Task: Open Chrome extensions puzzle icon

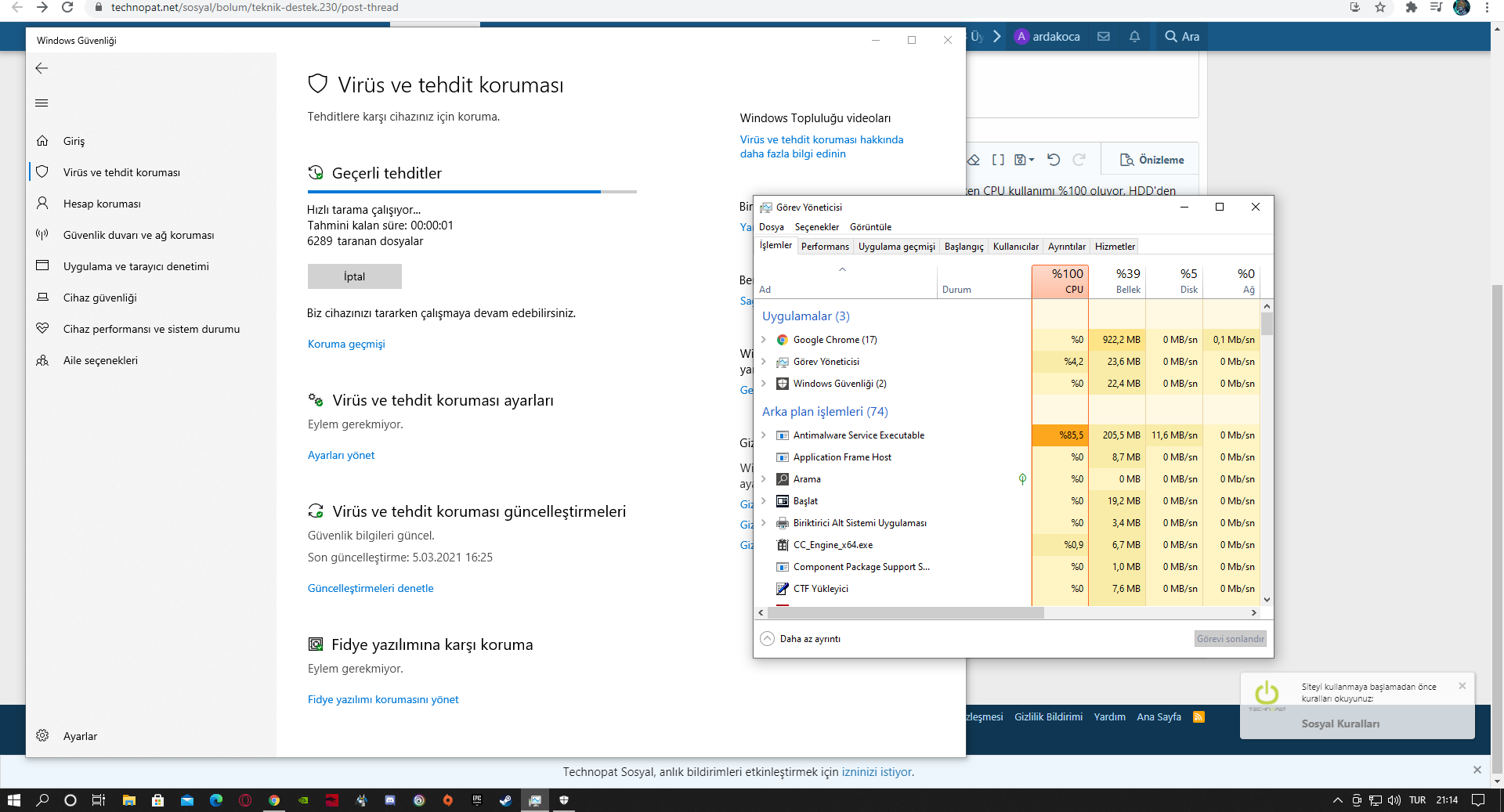Action: (1411, 7)
